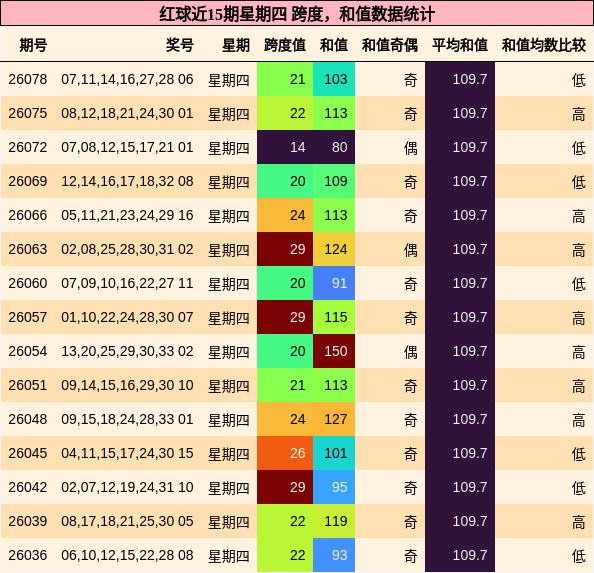This screenshot has height=573, width=594.
Task: Select issue number 26063
Action: coord(28,249)
